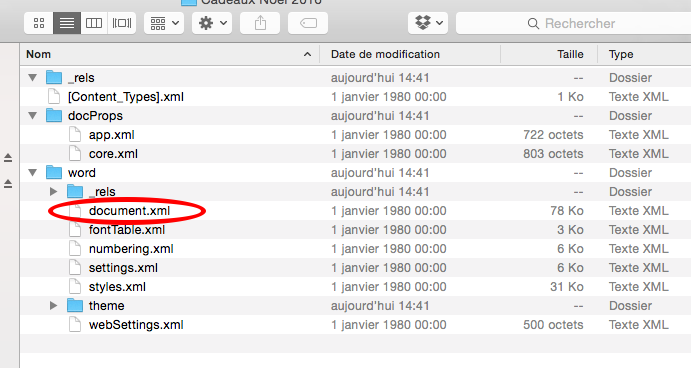Click the file icon of numbering.xml

[75, 249]
